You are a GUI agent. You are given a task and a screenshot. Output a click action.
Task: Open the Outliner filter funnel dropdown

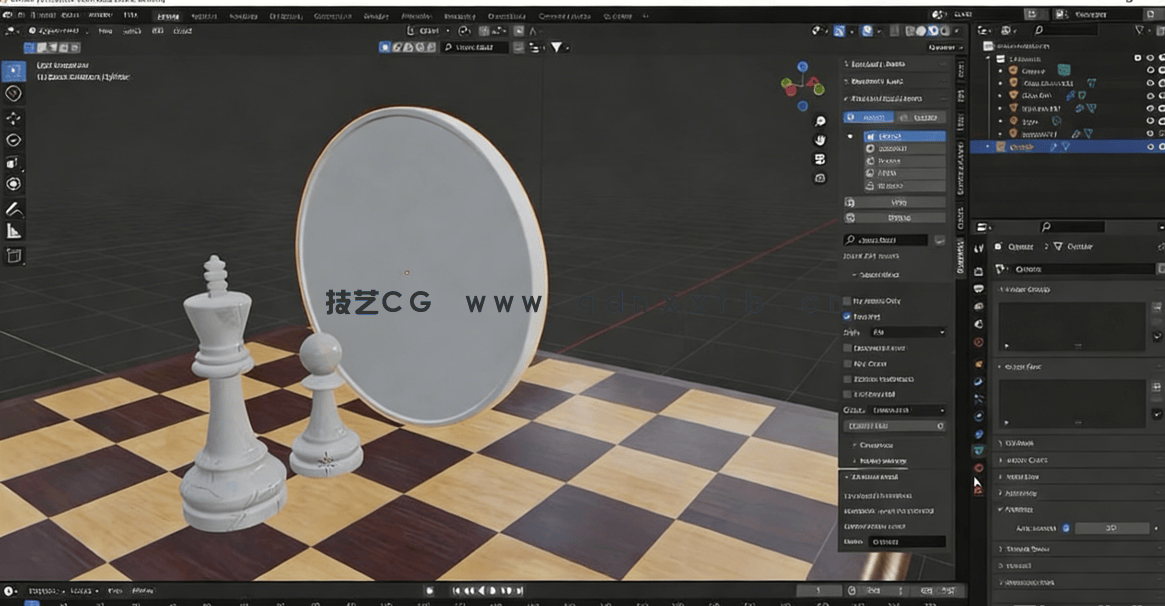pyautogui.click(x=1139, y=31)
